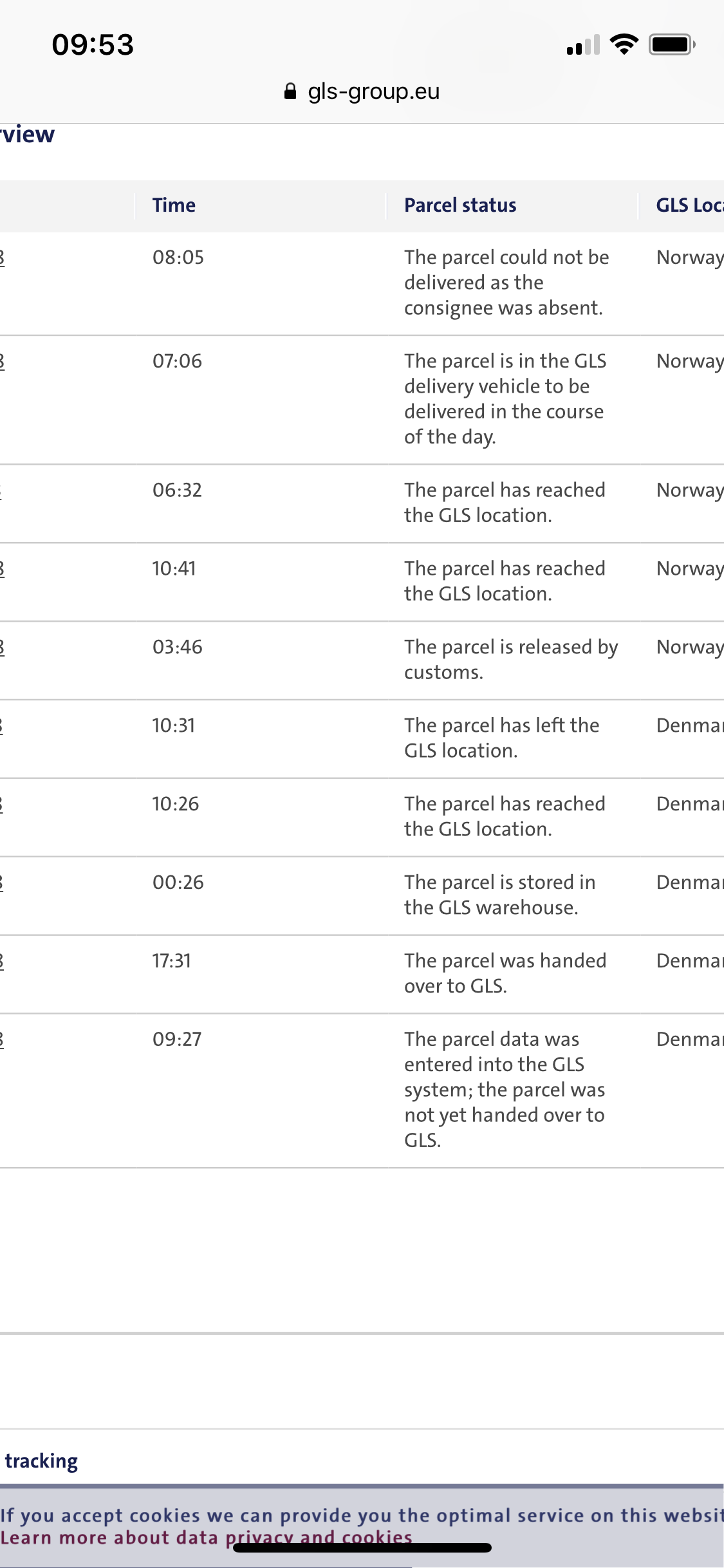Image resolution: width=724 pixels, height=1568 pixels.
Task: Select the Parcel status column header
Action: pos(460,205)
